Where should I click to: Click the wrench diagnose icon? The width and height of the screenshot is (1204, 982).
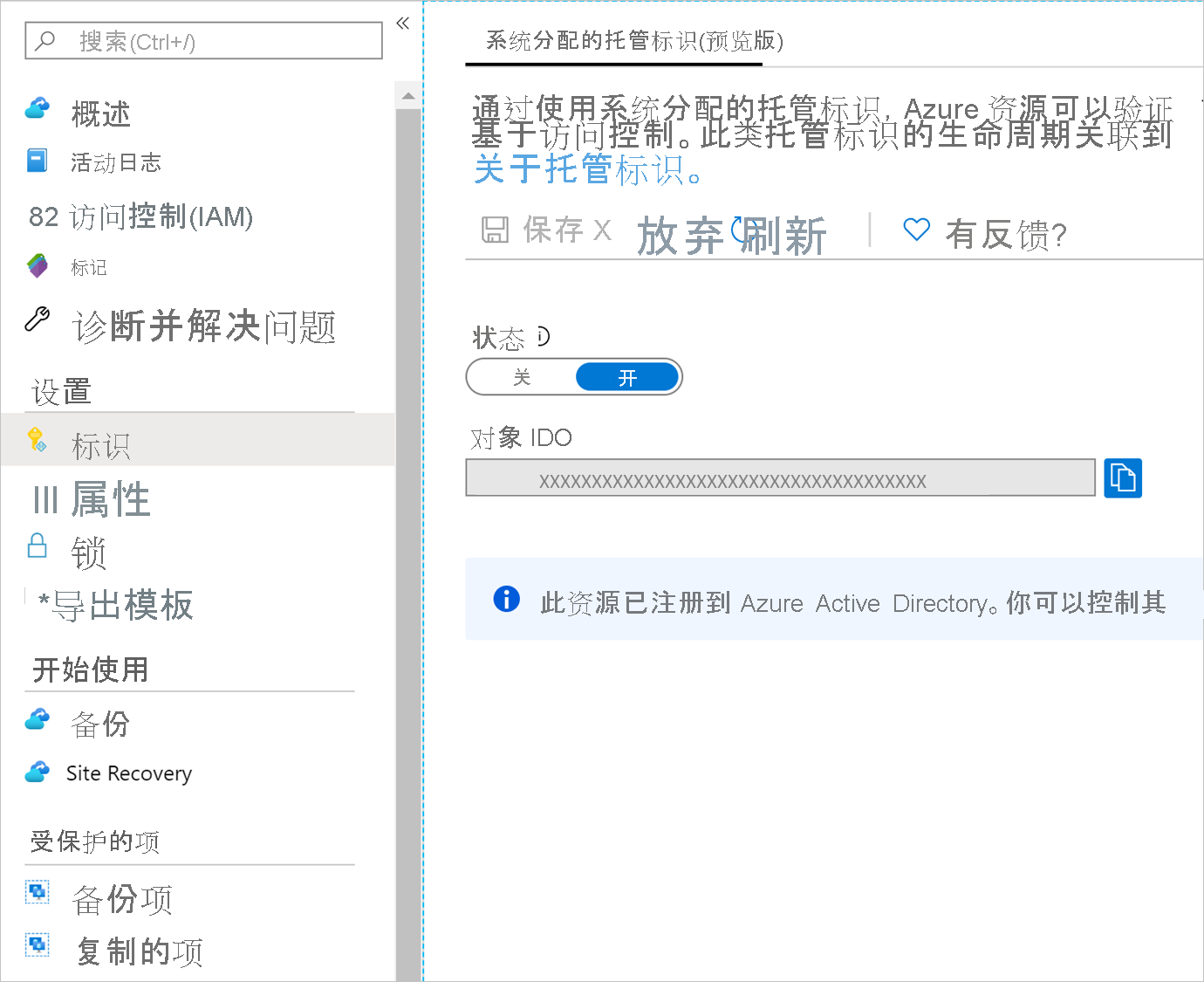point(38,319)
